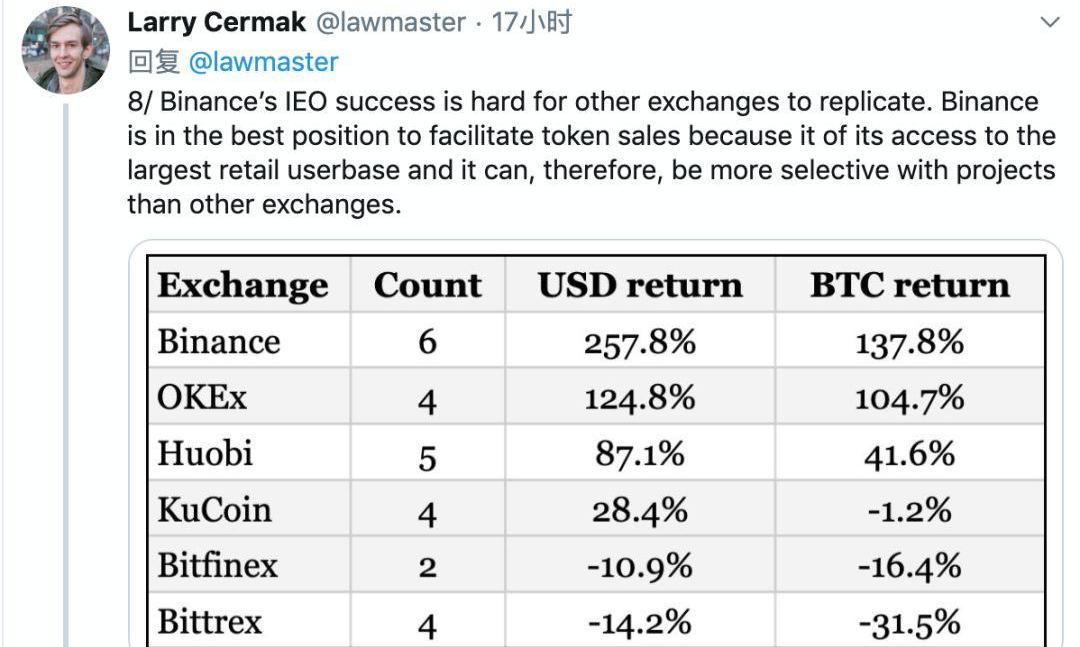Viewport: 1080px width, 647px height.
Task: Click the 17小时 tweet timestamp
Action: coord(531,22)
